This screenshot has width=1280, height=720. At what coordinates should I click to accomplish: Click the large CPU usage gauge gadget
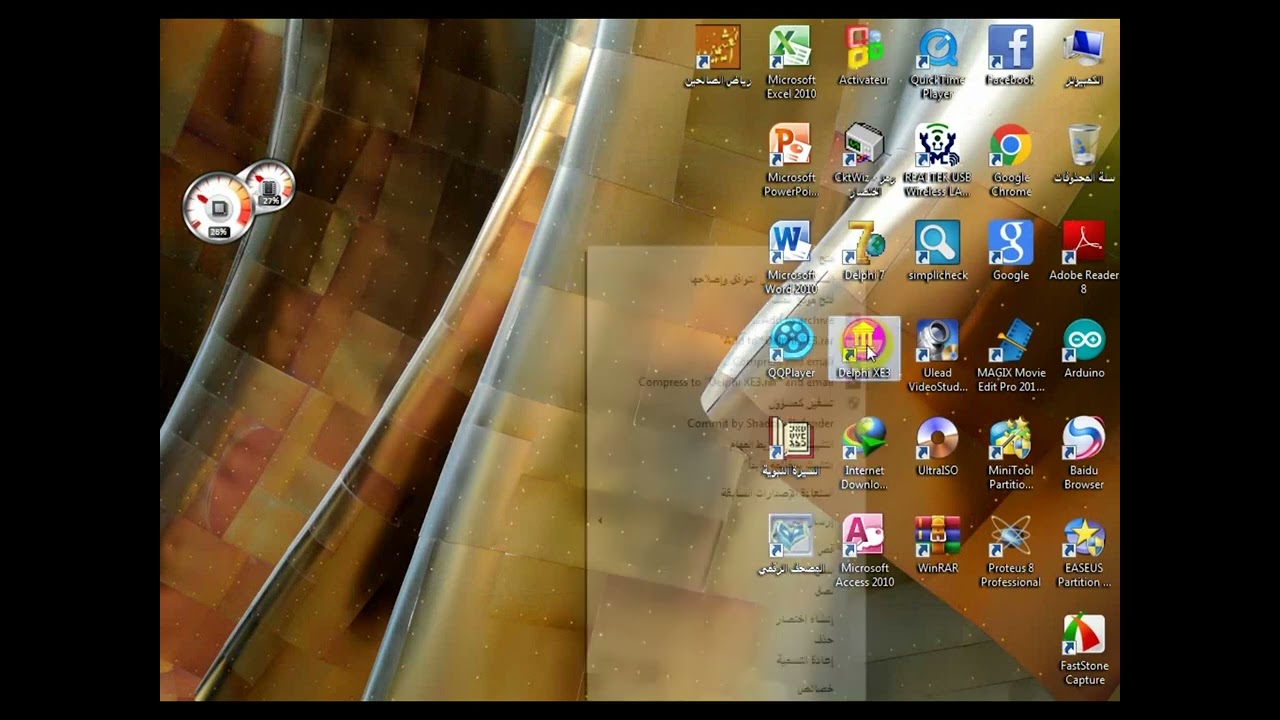click(x=218, y=208)
